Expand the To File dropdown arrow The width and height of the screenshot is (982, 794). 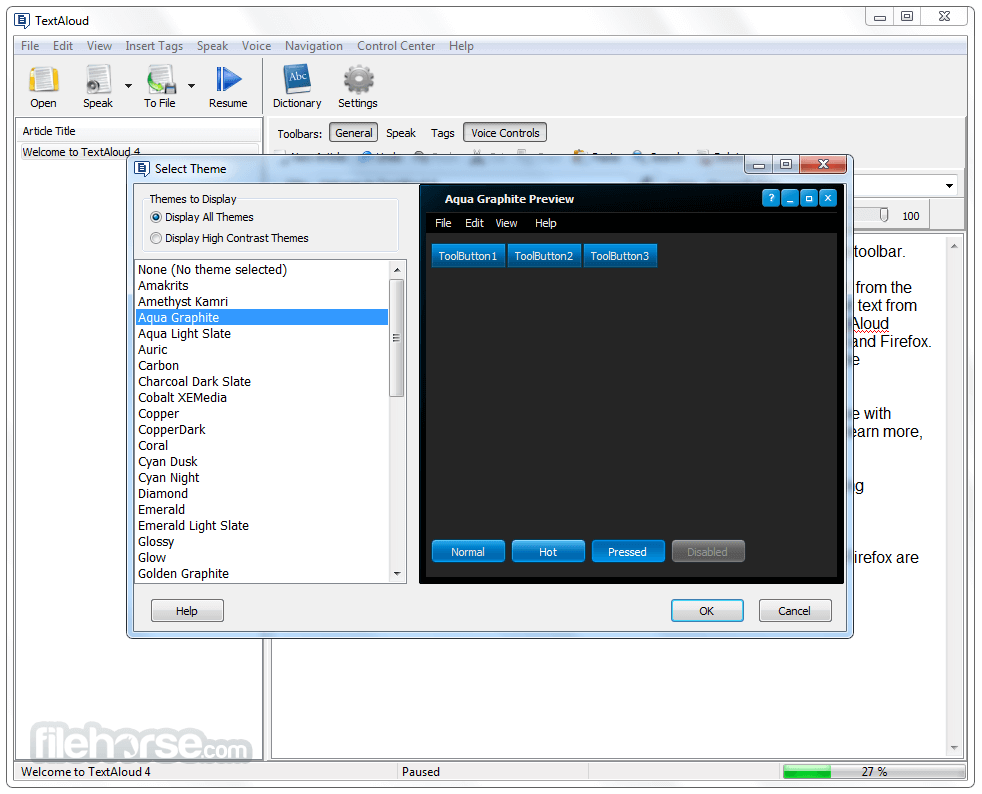pos(192,86)
